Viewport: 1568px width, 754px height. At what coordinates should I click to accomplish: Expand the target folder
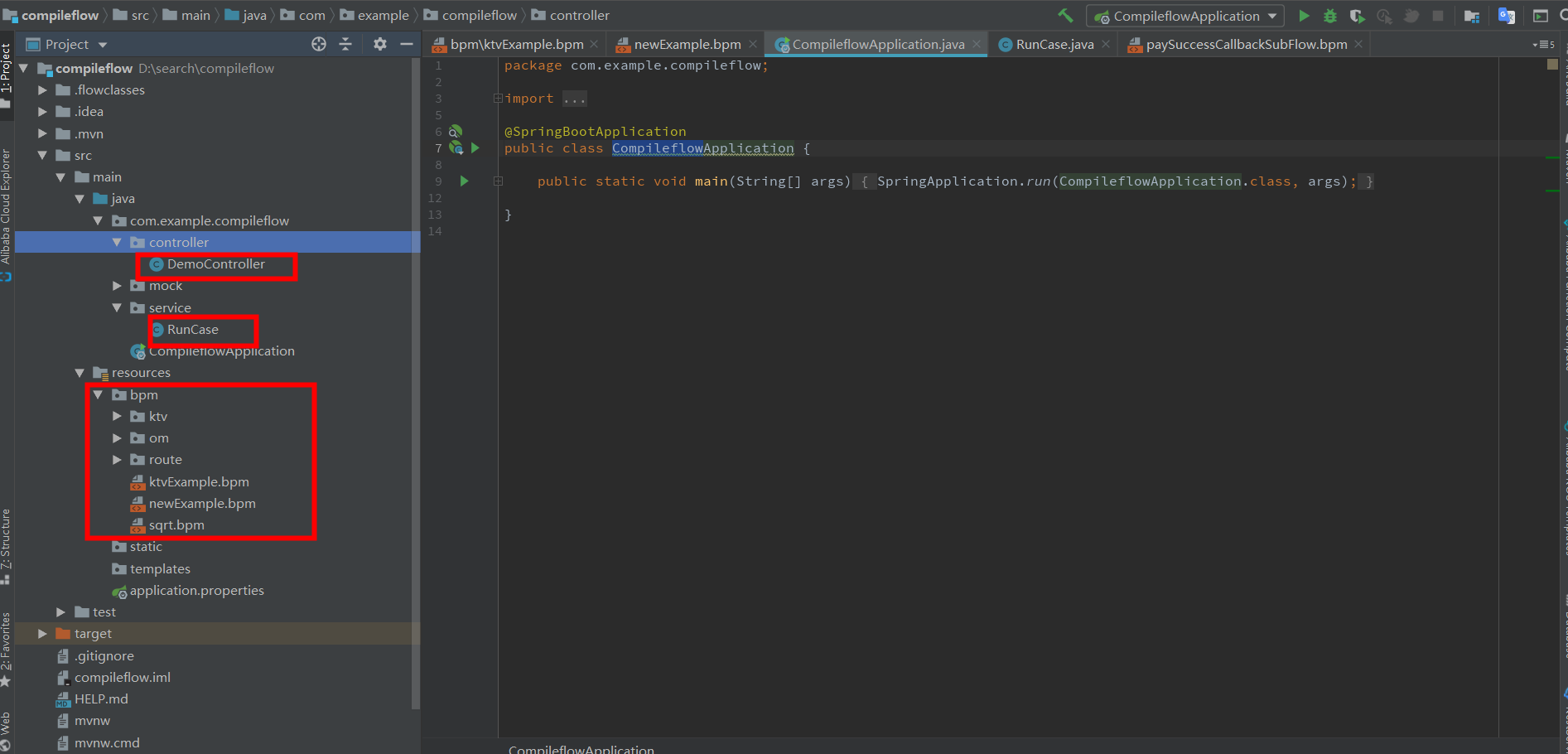(42, 634)
